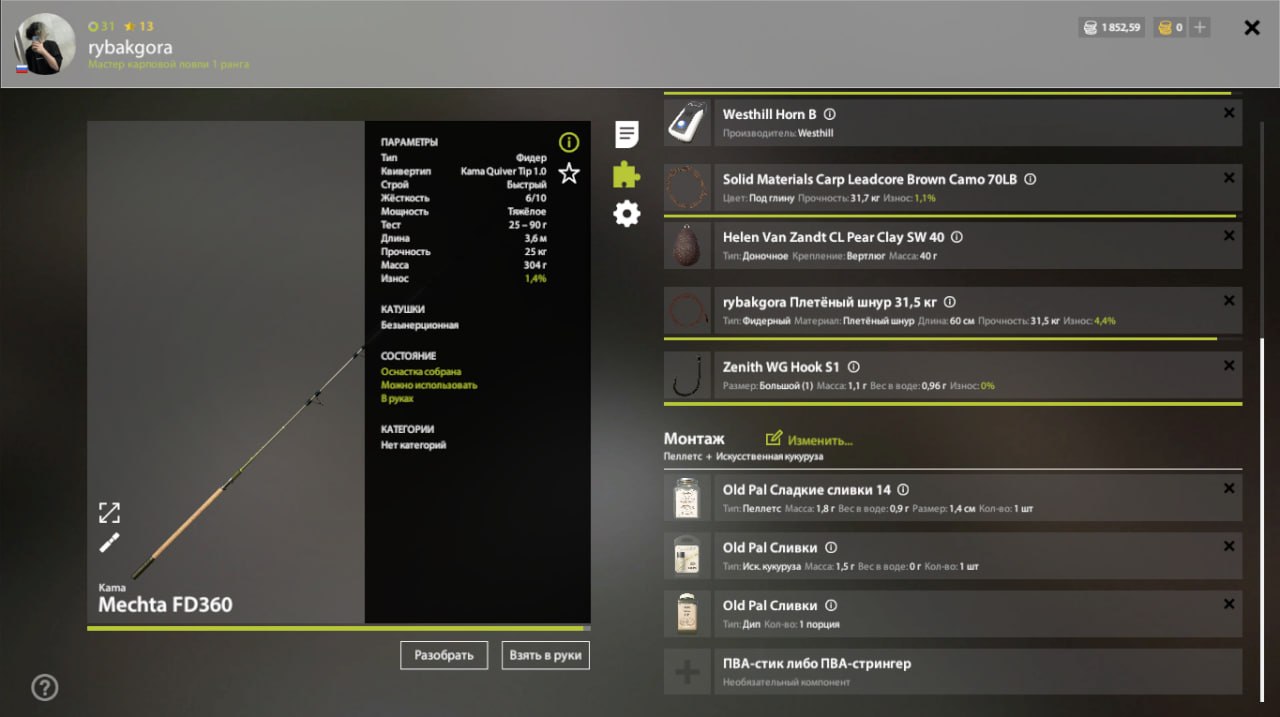
Task: Click the plus icon to add gold coins
Action: pos(1200,28)
